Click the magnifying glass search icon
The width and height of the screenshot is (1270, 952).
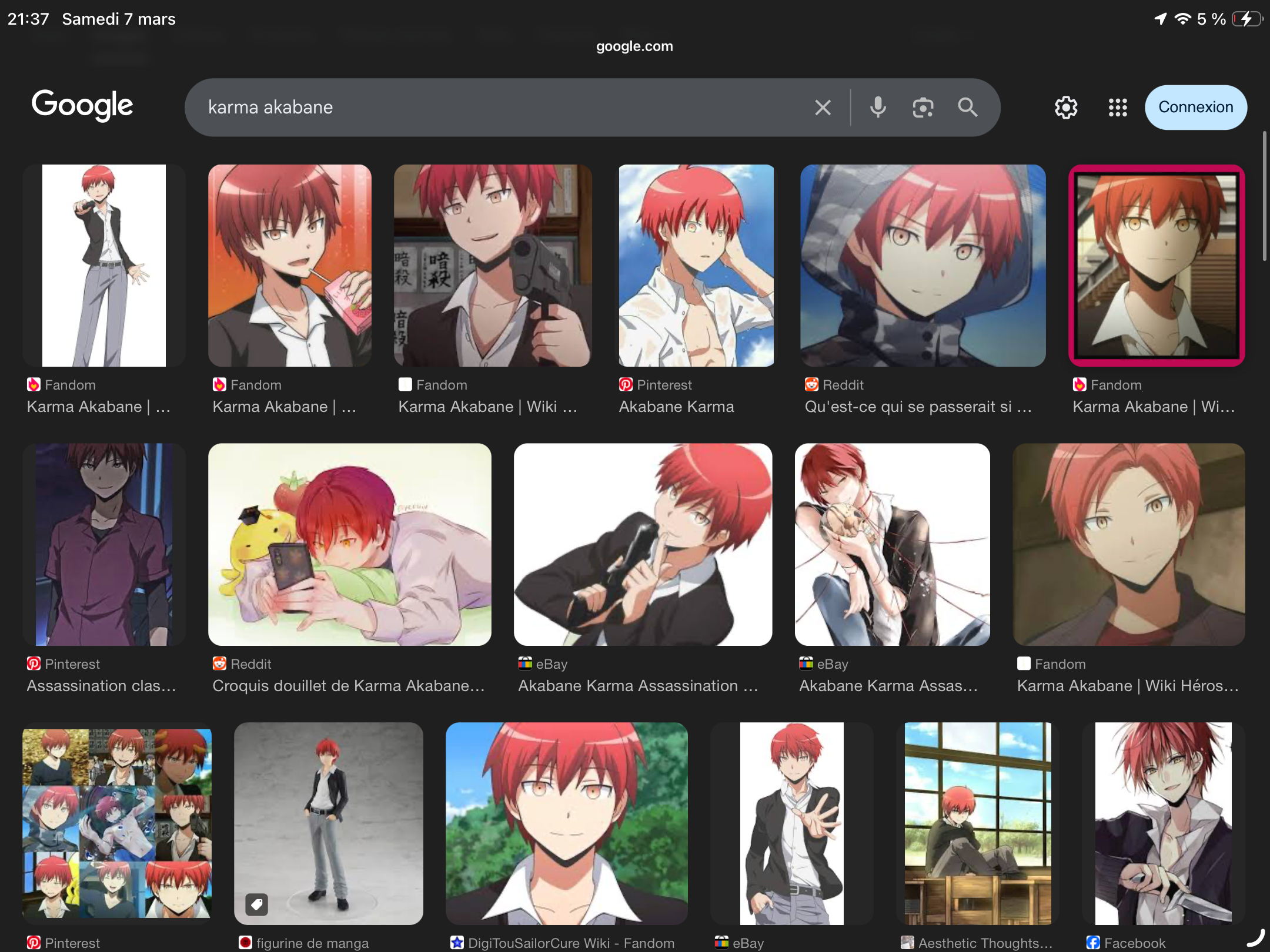point(967,108)
